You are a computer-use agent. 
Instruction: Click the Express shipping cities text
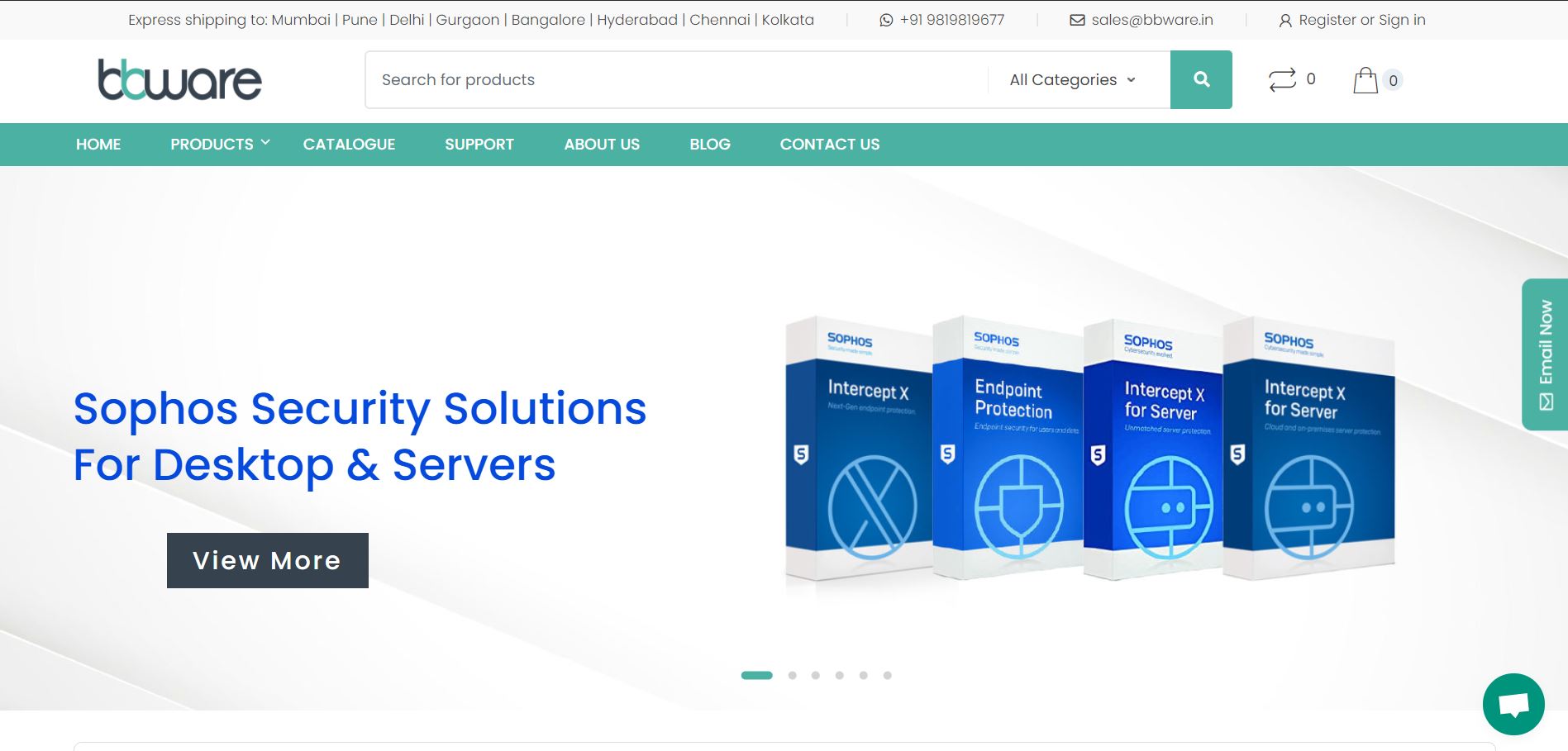coord(471,20)
